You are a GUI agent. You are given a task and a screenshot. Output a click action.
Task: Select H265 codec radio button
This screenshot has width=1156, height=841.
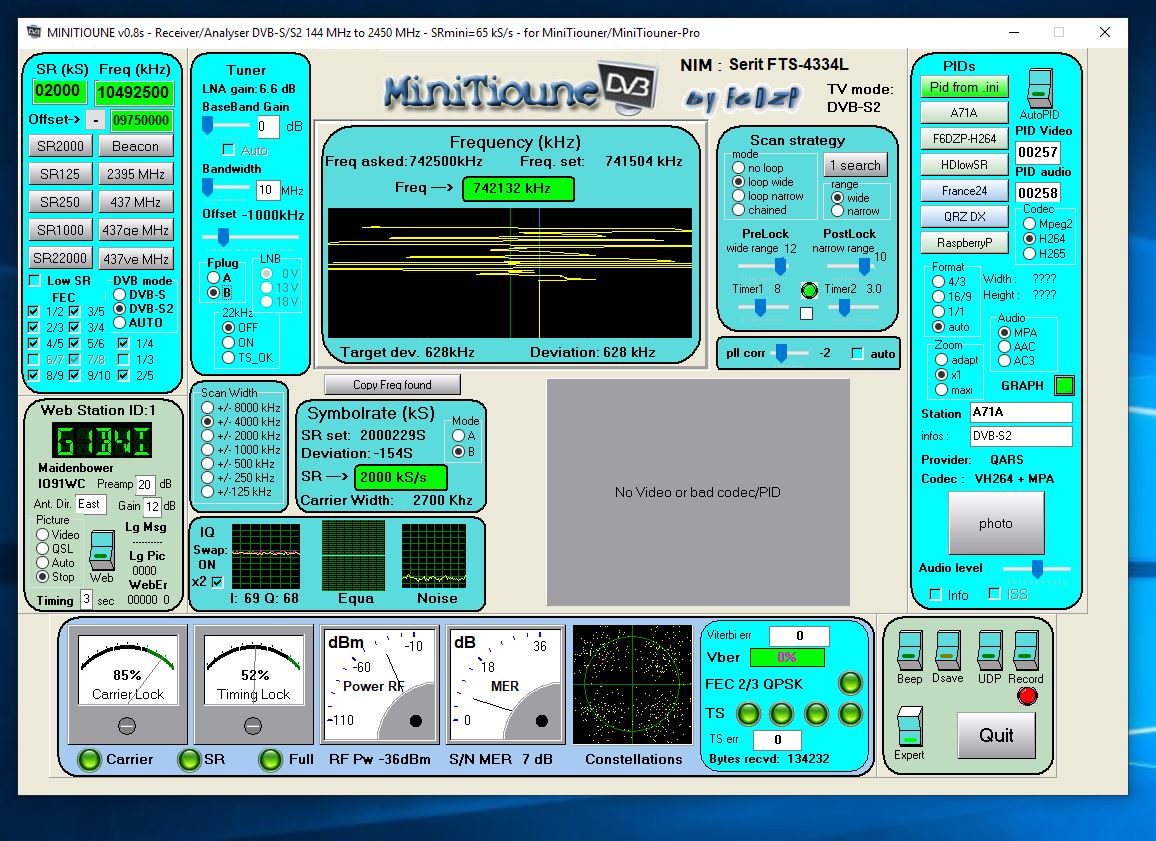(1030, 254)
